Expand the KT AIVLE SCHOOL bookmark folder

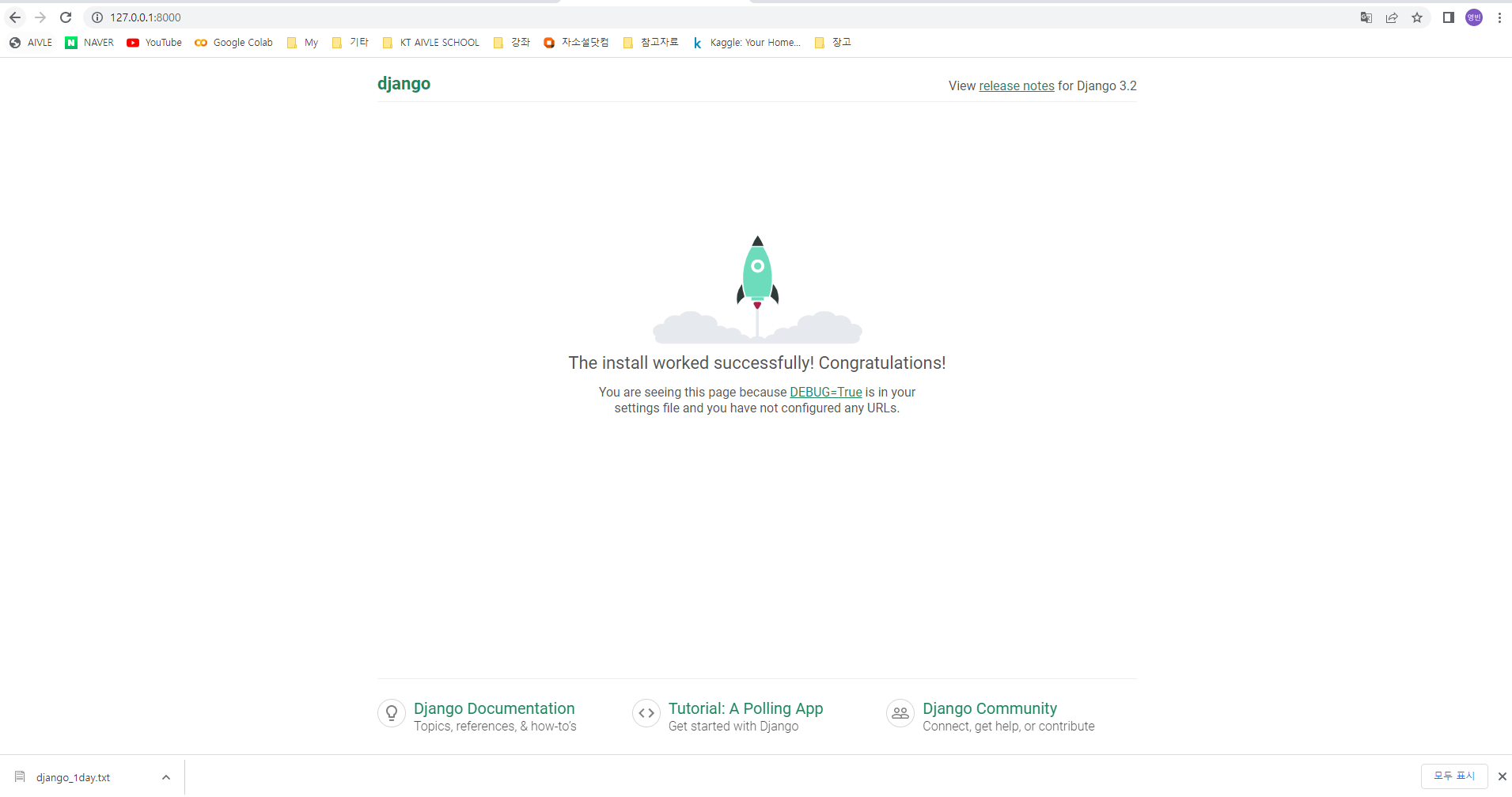tap(430, 43)
